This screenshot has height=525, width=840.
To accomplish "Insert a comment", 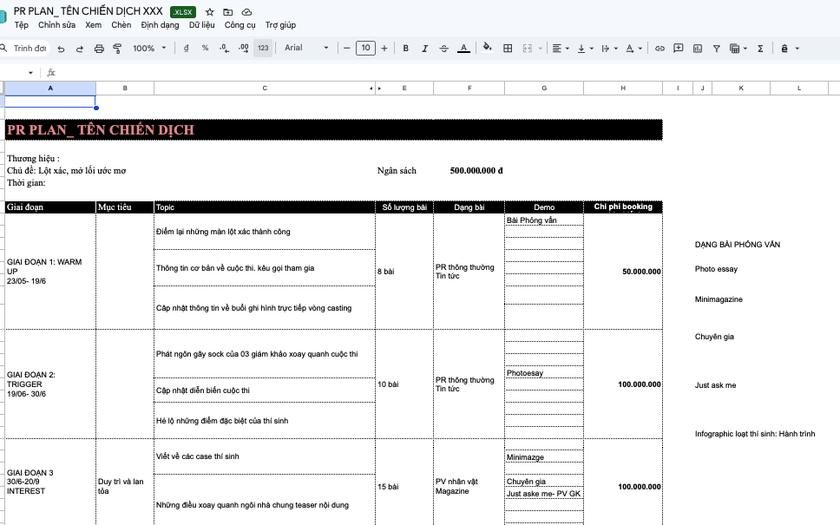I will coord(678,48).
